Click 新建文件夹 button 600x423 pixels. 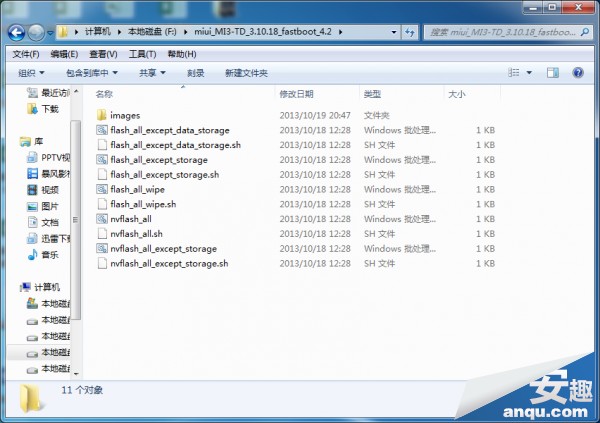246,73
